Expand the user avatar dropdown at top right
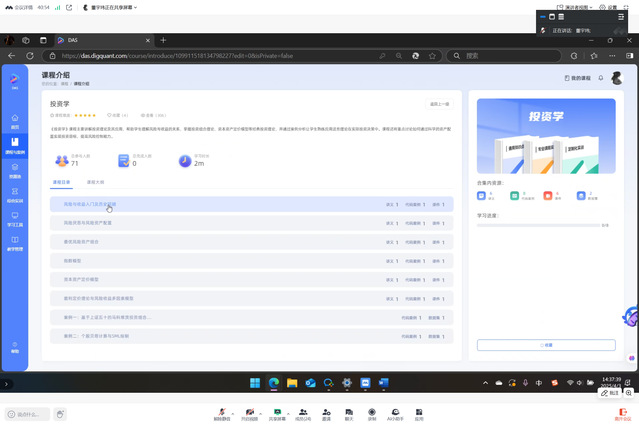This screenshot has height=426, width=639. tap(620, 77)
